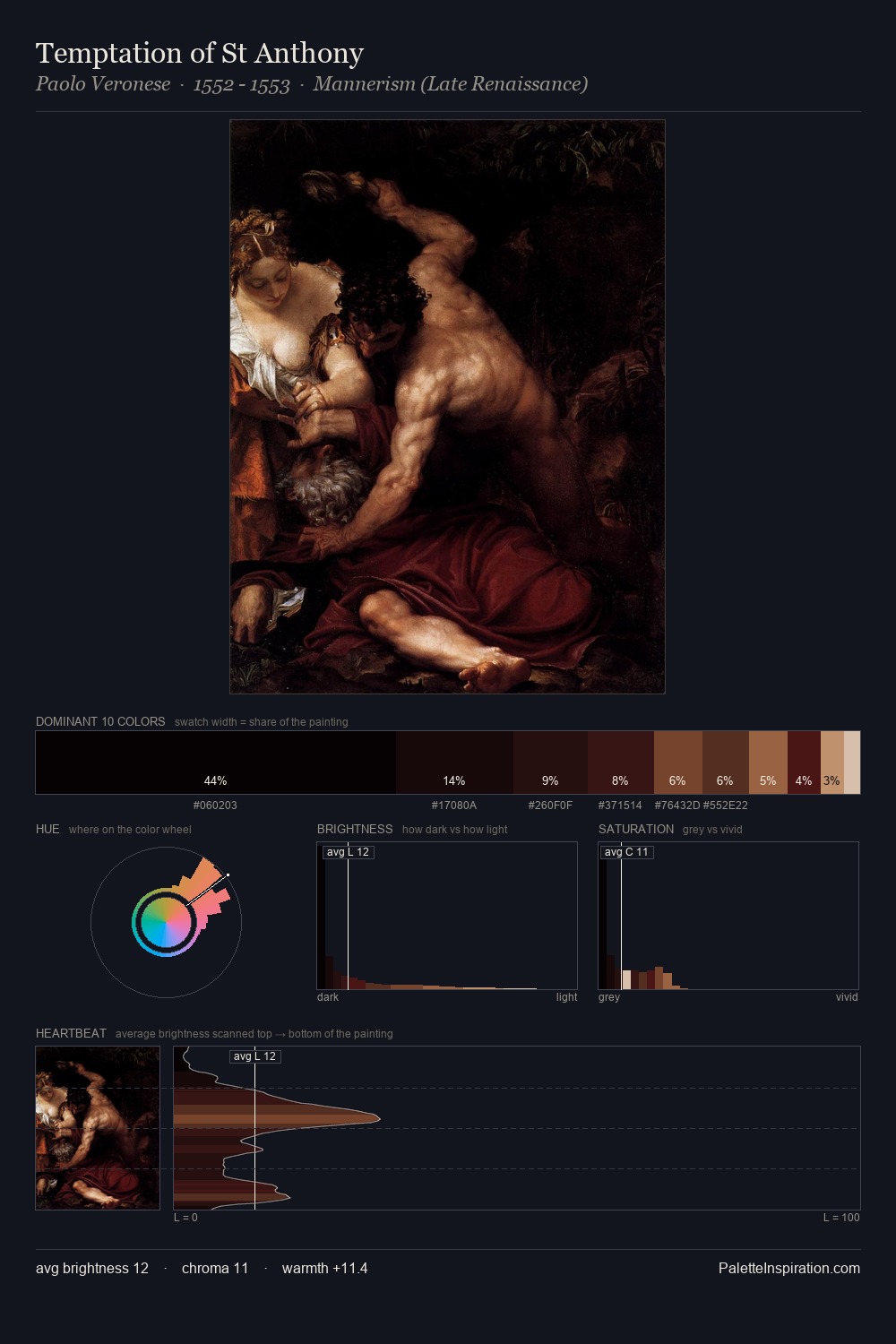Click "grey vs vivid" caption
Screen dimensions: 896x1344
(x=712, y=830)
